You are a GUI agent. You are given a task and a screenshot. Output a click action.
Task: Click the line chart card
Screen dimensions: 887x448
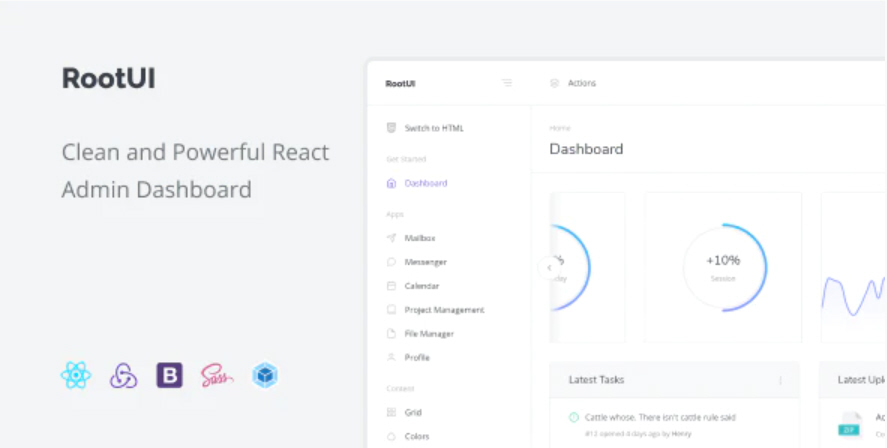click(854, 268)
